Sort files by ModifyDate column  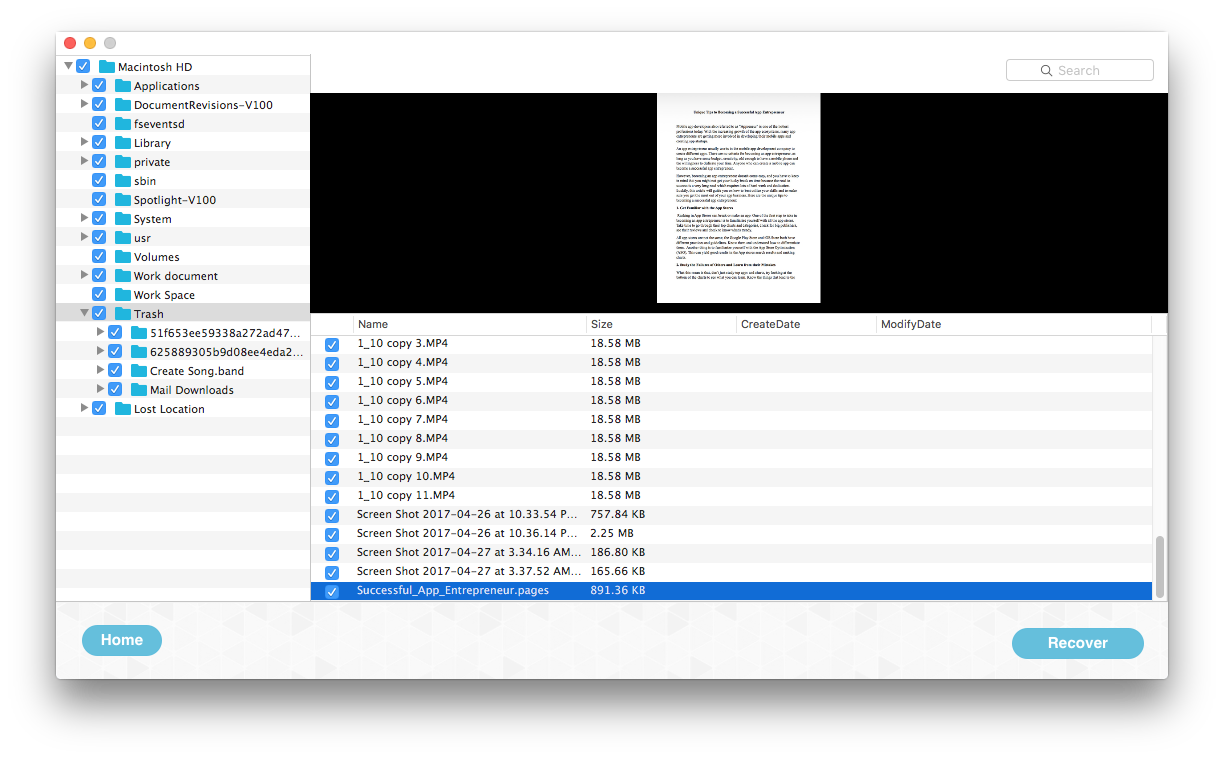1014,324
